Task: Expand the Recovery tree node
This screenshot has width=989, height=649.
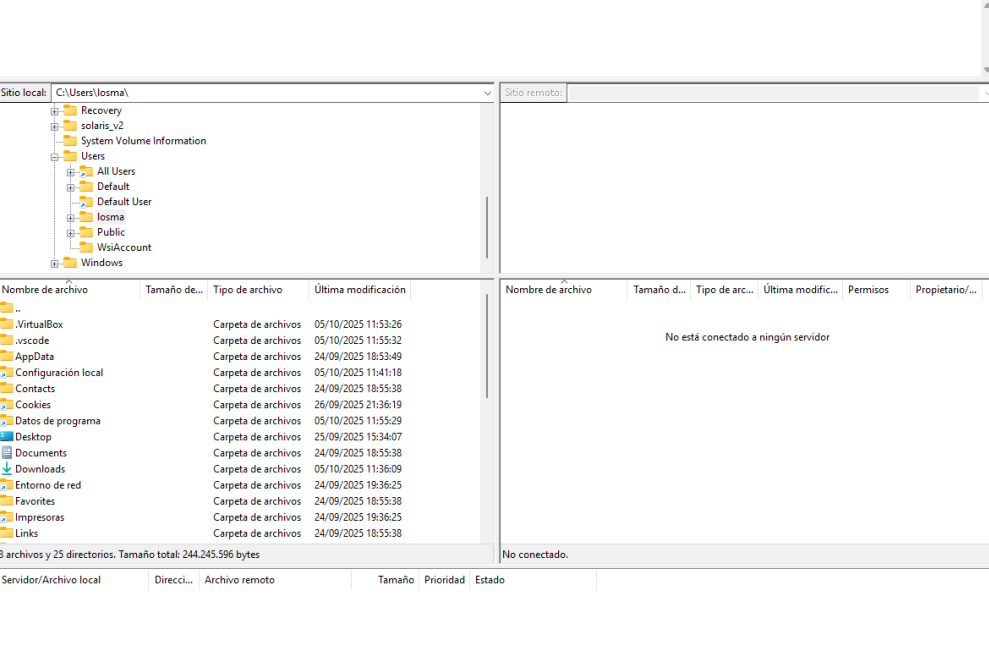Action: 55,111
